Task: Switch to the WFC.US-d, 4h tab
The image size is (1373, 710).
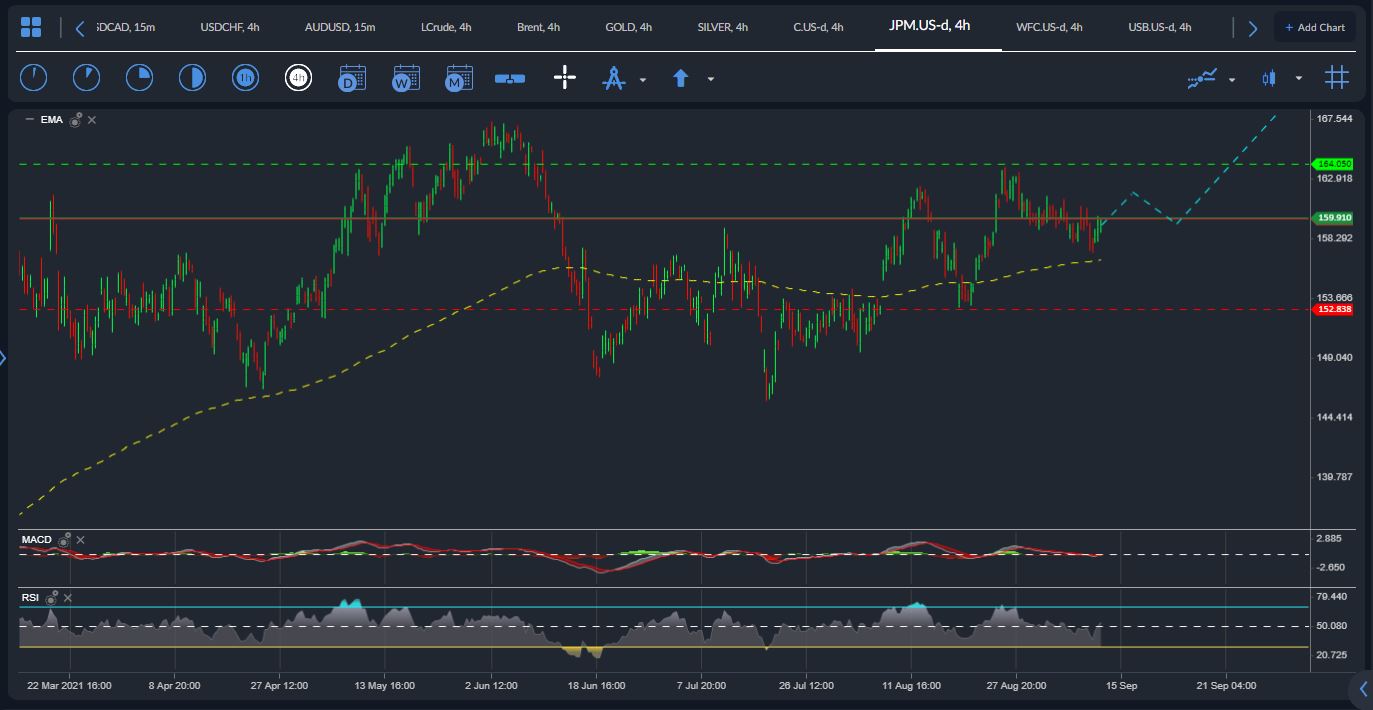Action: pos(1049,27)
